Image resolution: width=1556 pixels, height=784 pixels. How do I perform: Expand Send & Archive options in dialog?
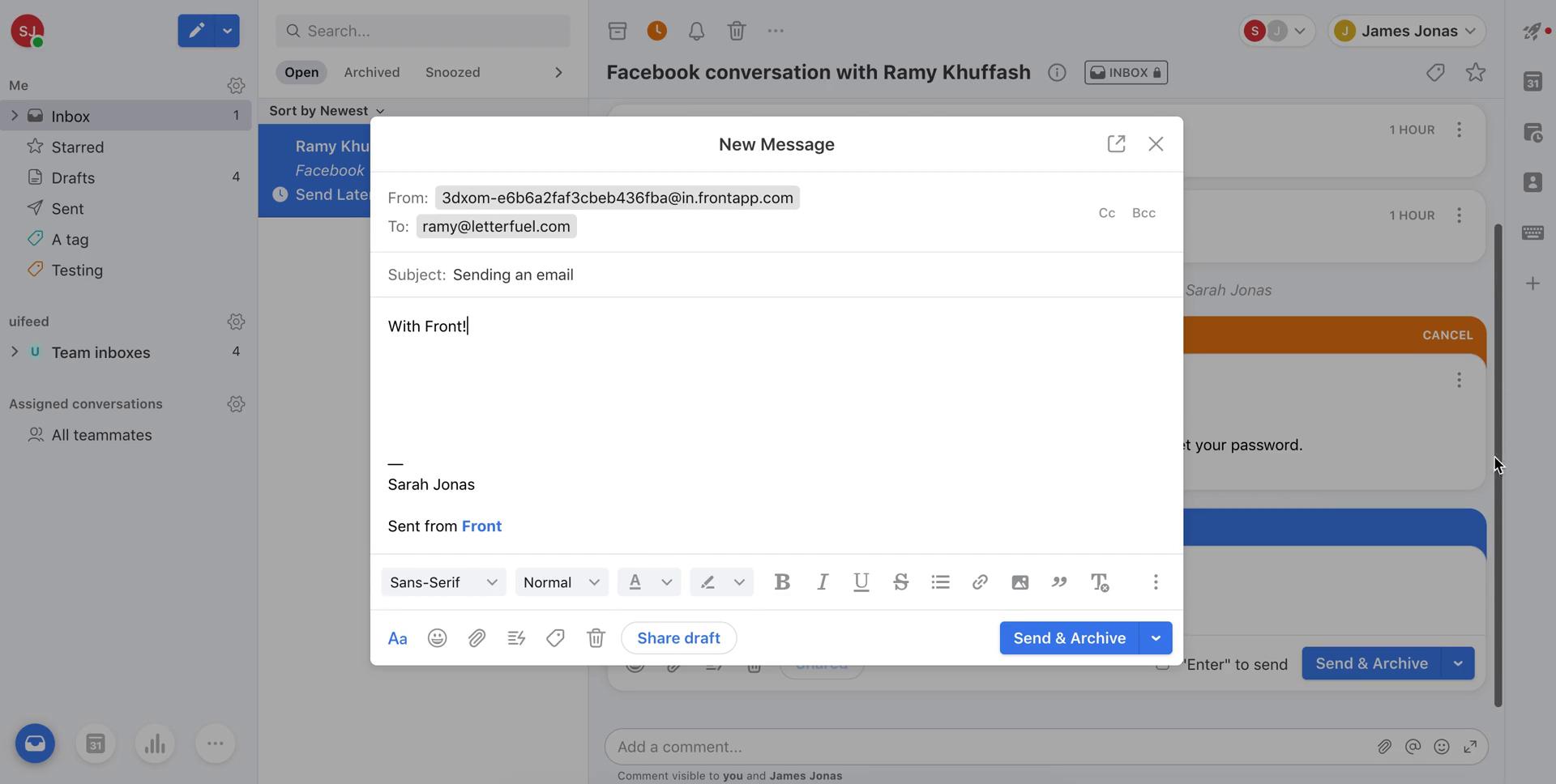point(1156,638)
